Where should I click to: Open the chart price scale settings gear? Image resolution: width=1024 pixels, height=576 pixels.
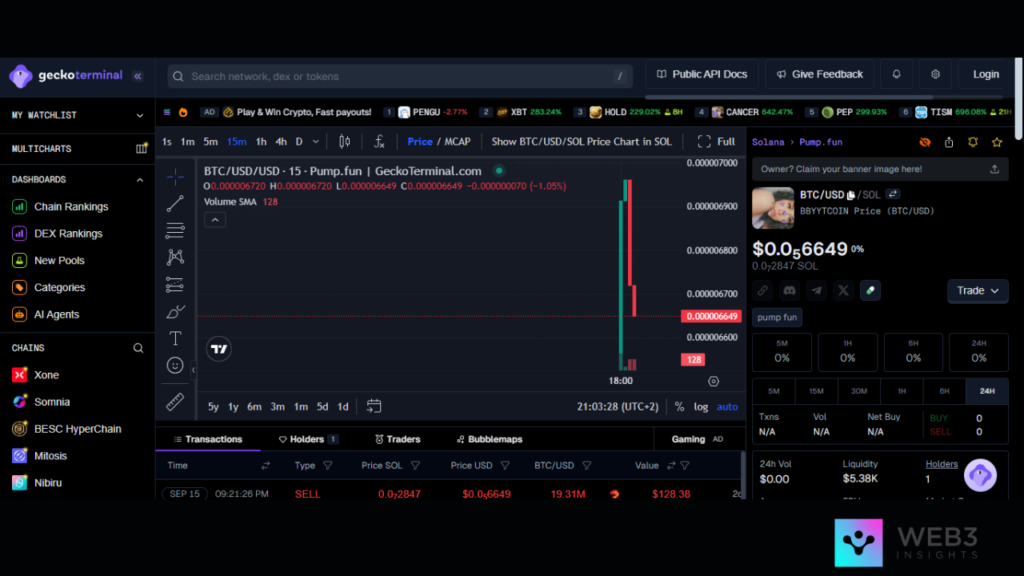coord(713,381)
